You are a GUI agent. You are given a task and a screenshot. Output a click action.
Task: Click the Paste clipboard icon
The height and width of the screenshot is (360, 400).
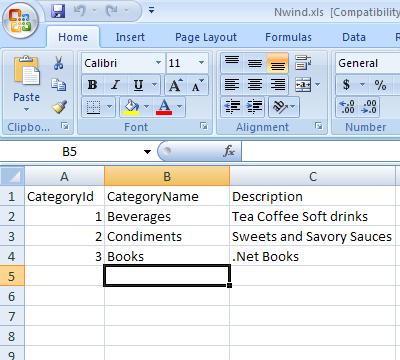26,71
